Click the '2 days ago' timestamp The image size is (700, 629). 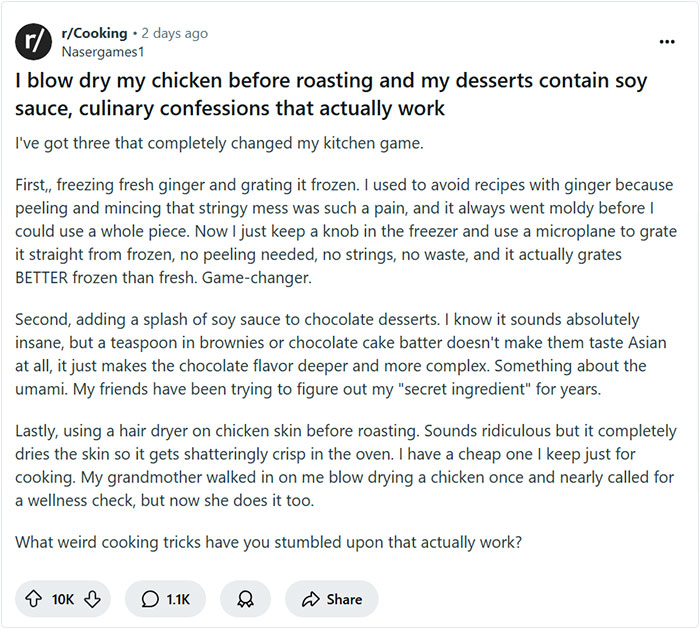point(174,33)
